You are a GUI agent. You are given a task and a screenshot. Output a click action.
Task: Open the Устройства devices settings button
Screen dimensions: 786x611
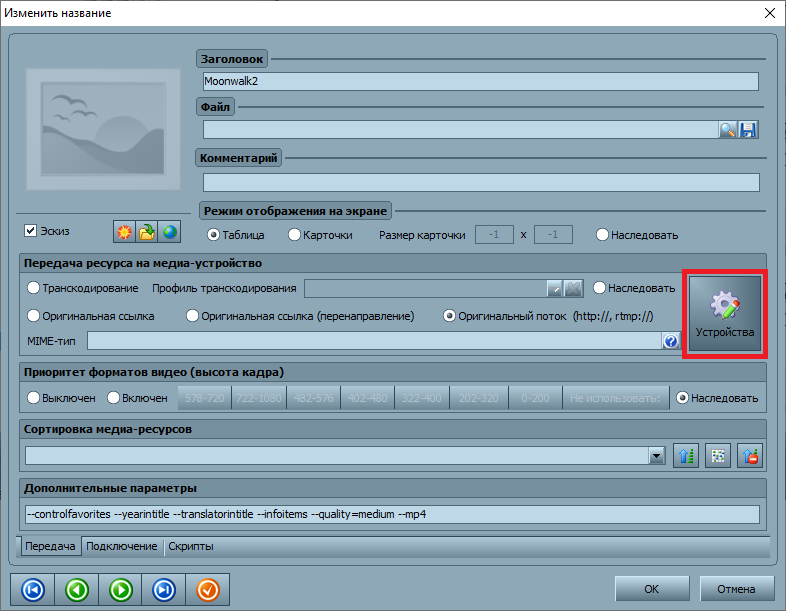(725, 315)
